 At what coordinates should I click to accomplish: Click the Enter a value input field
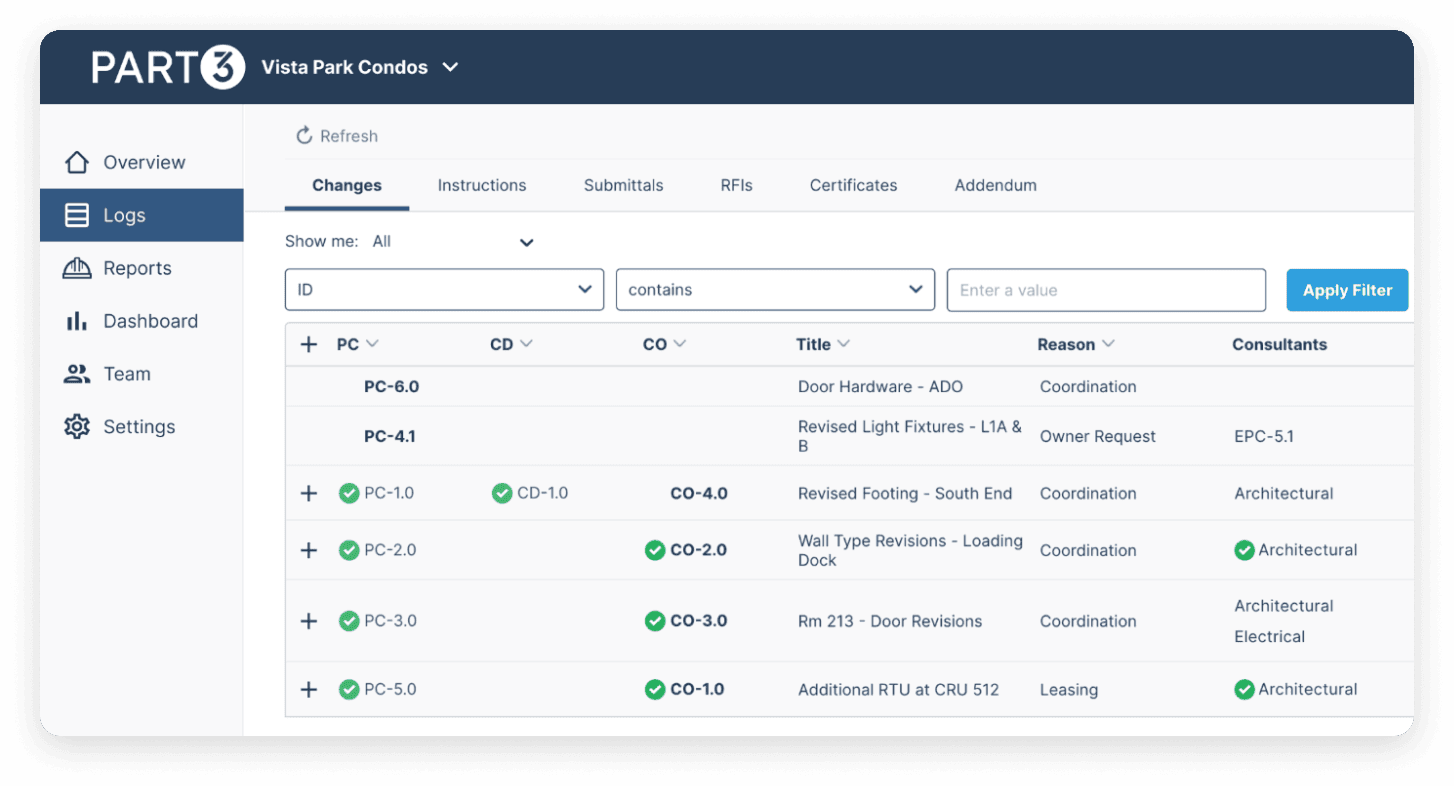pyautogui.click(x=1106, y=290)
